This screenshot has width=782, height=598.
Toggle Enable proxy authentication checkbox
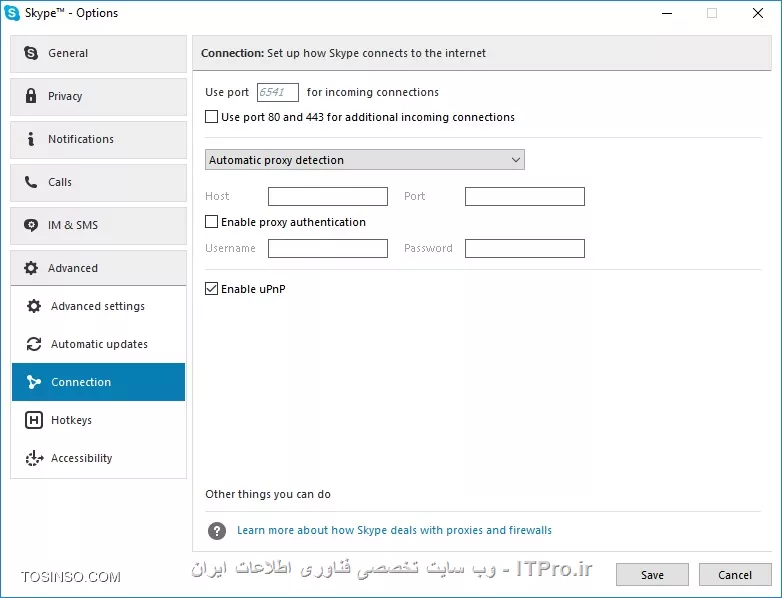click(211, 221)
